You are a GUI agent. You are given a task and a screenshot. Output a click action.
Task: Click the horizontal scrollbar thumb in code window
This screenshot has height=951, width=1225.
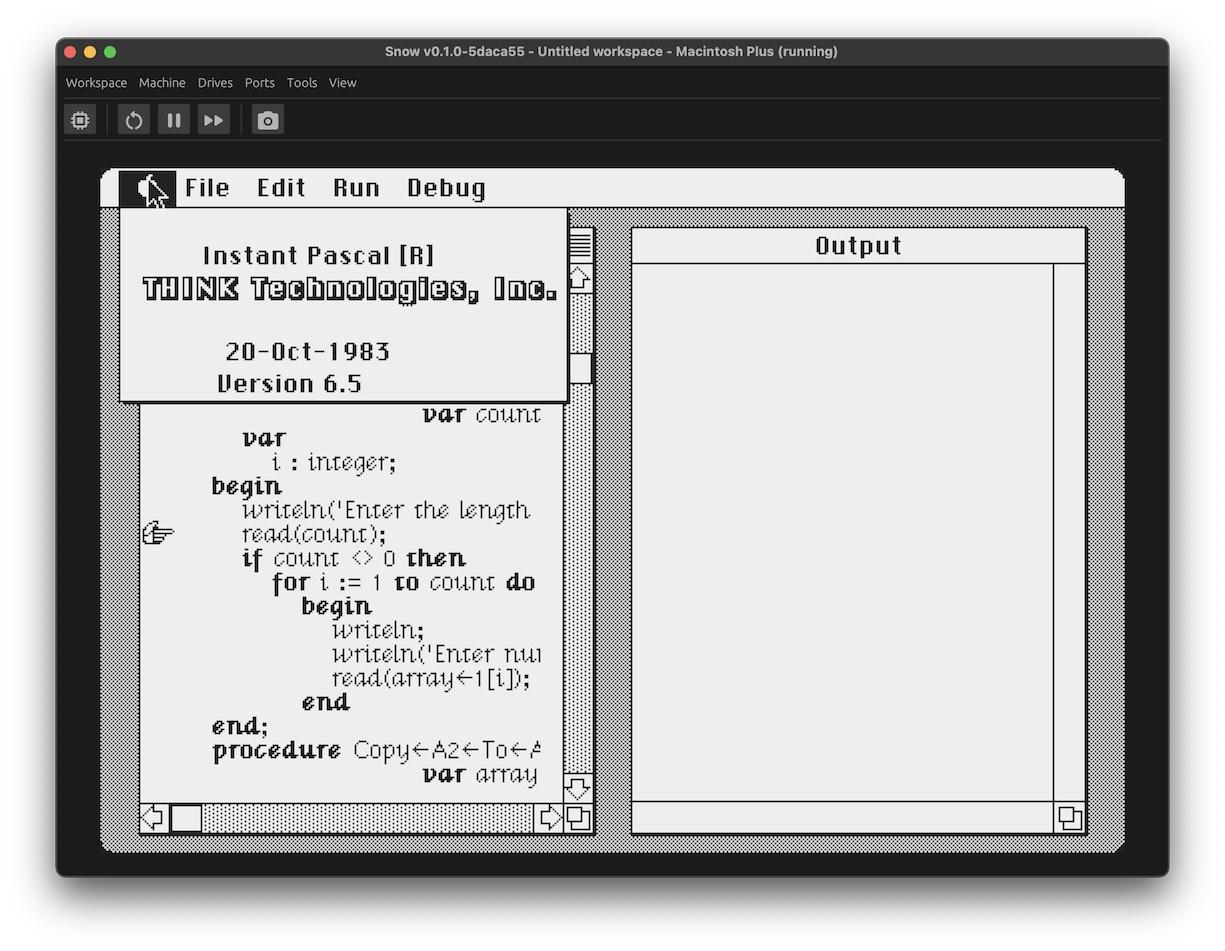[x=186, y=818]
